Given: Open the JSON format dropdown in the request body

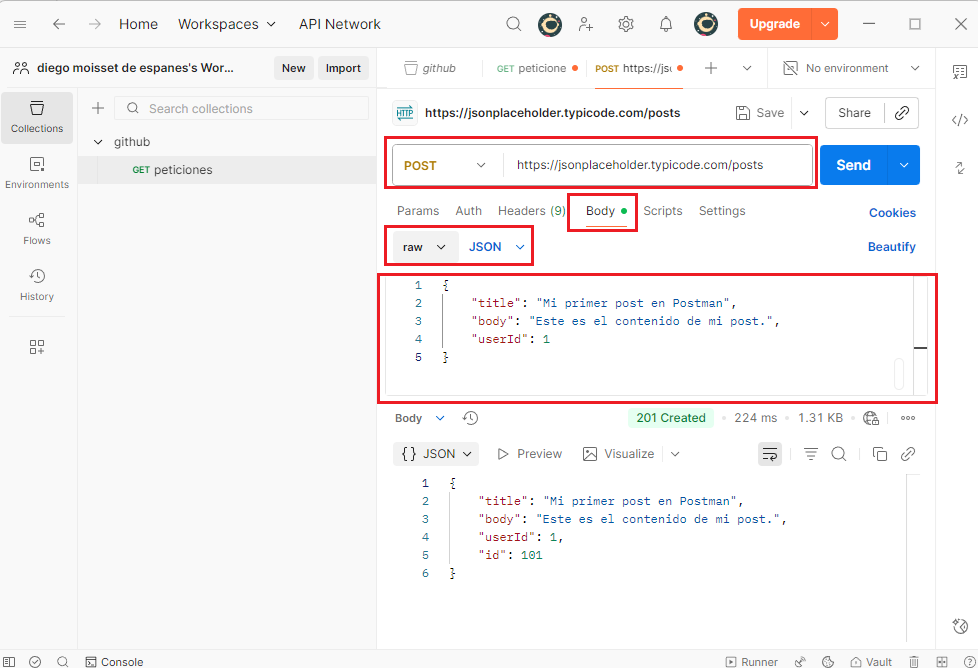Looking at the screenshot, I should pyautogui.click(x=496, y=247).
